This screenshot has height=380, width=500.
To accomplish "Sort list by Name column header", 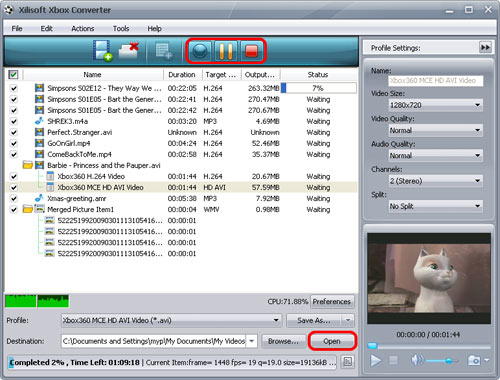I will click(92, 75).
